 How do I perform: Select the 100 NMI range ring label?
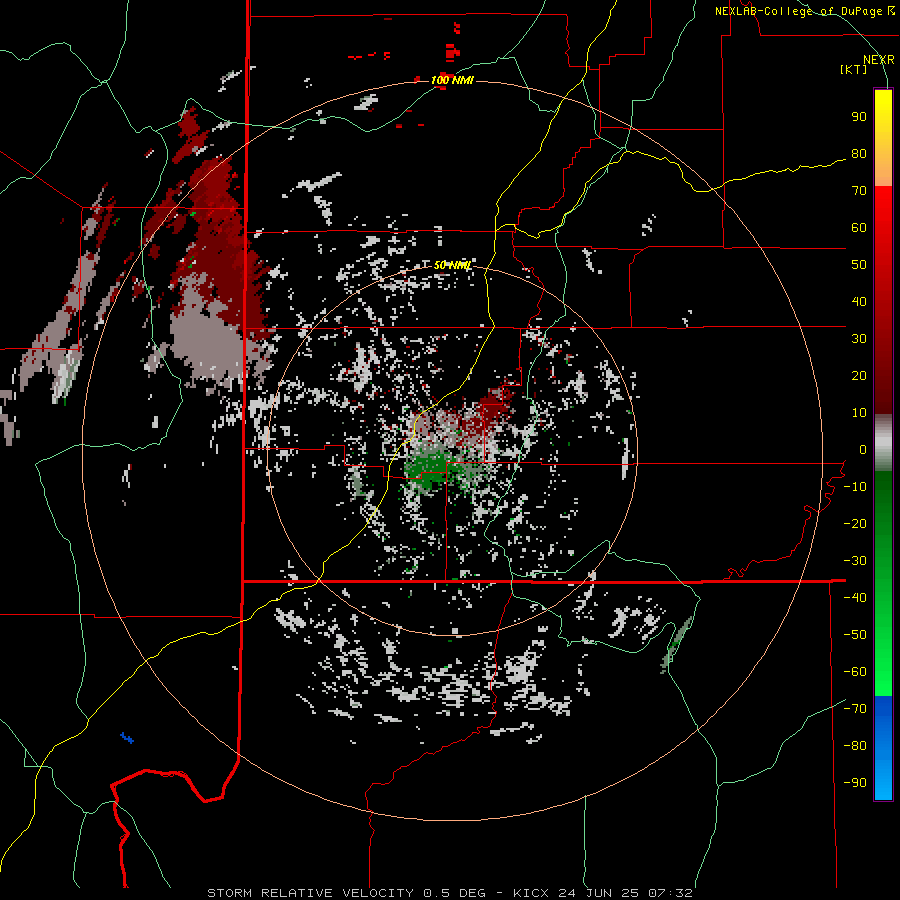pos(452,80)
